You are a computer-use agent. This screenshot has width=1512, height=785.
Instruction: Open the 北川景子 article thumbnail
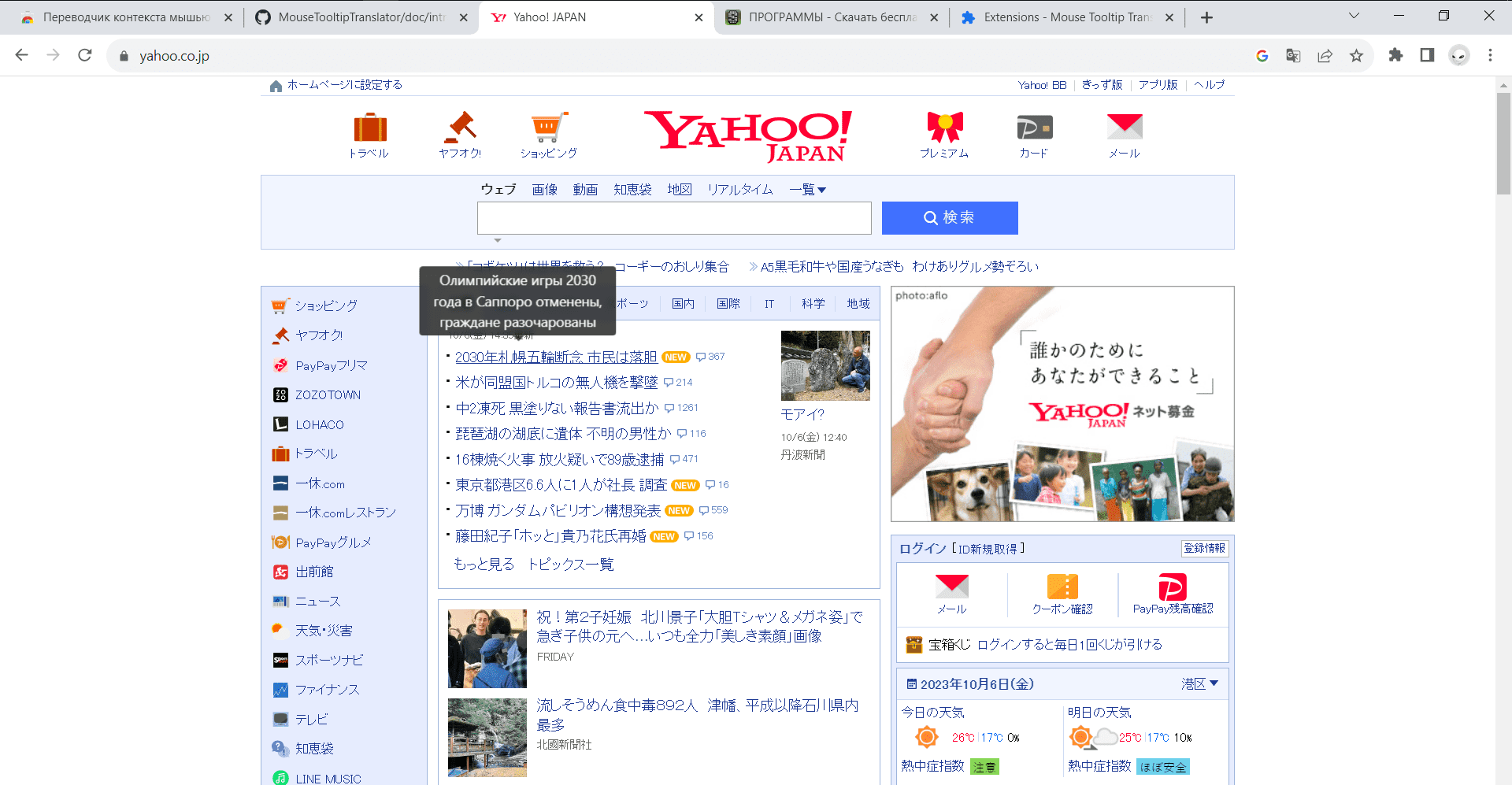(487, 649)
